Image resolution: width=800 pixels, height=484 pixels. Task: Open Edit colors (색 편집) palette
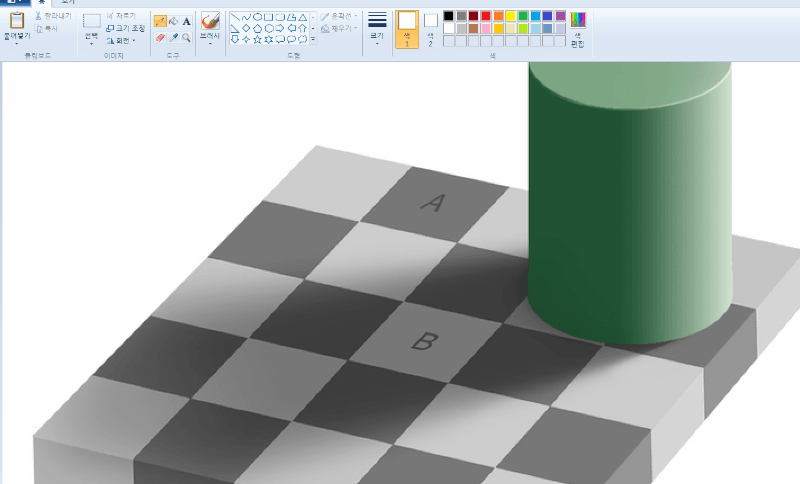pos(578,29)
